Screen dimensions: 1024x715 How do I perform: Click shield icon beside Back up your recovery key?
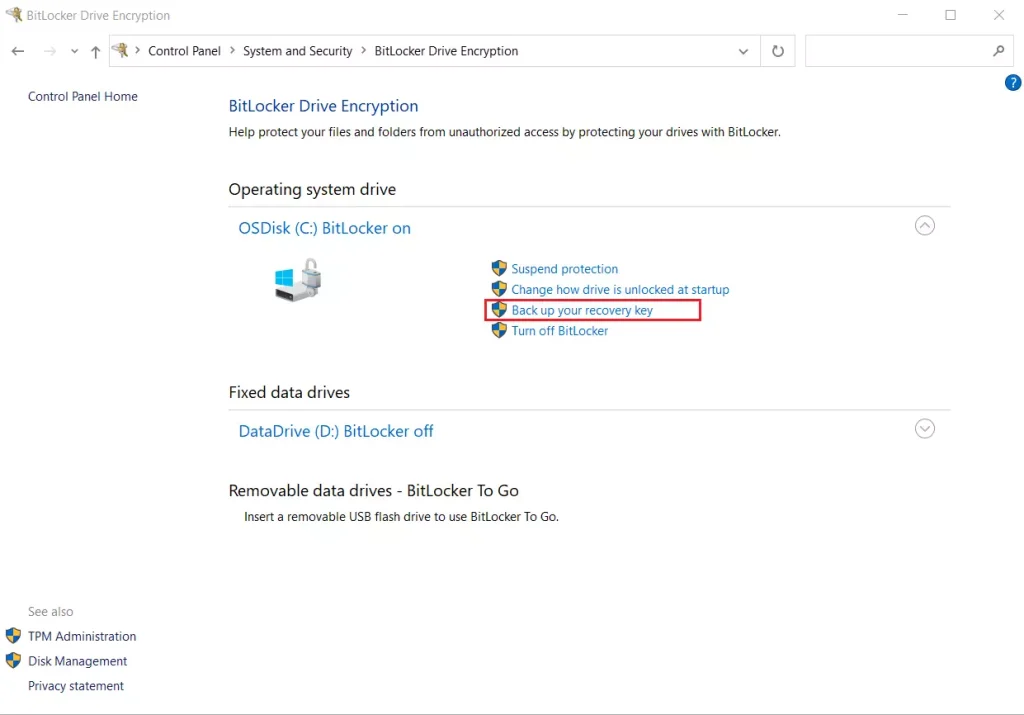click(499, 310)
